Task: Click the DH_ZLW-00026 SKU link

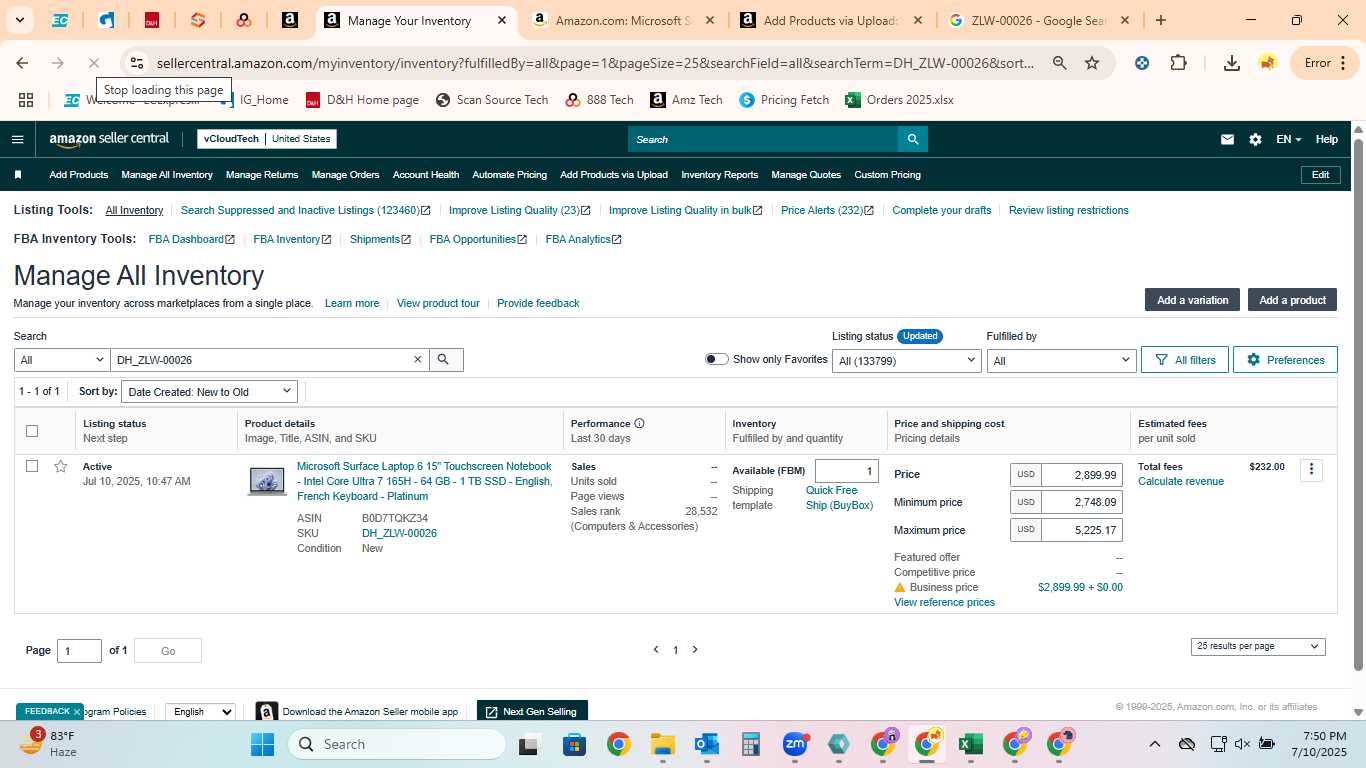Action: point(399,534)
